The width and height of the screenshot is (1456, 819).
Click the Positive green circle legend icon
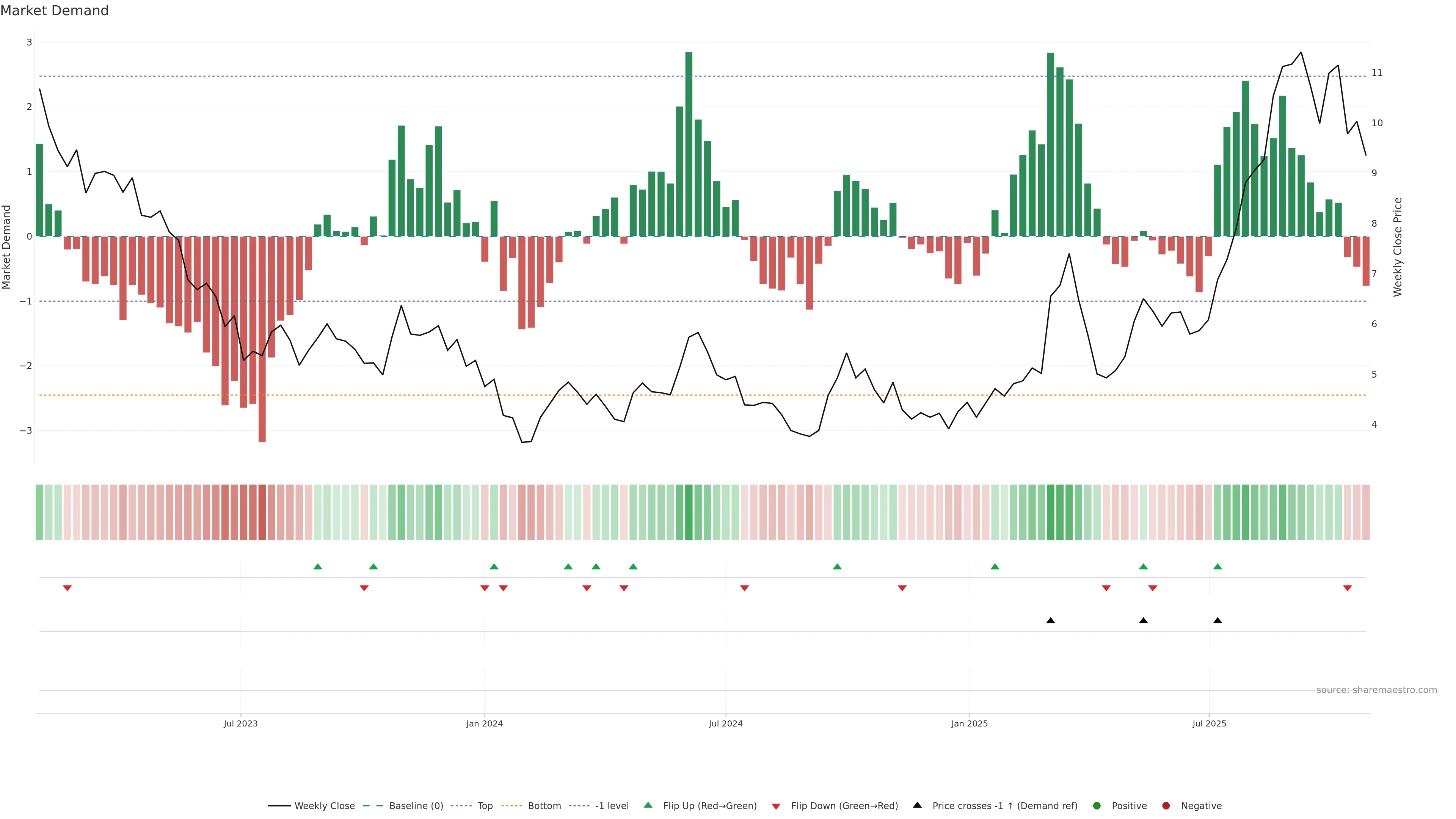coord(1097,806)
